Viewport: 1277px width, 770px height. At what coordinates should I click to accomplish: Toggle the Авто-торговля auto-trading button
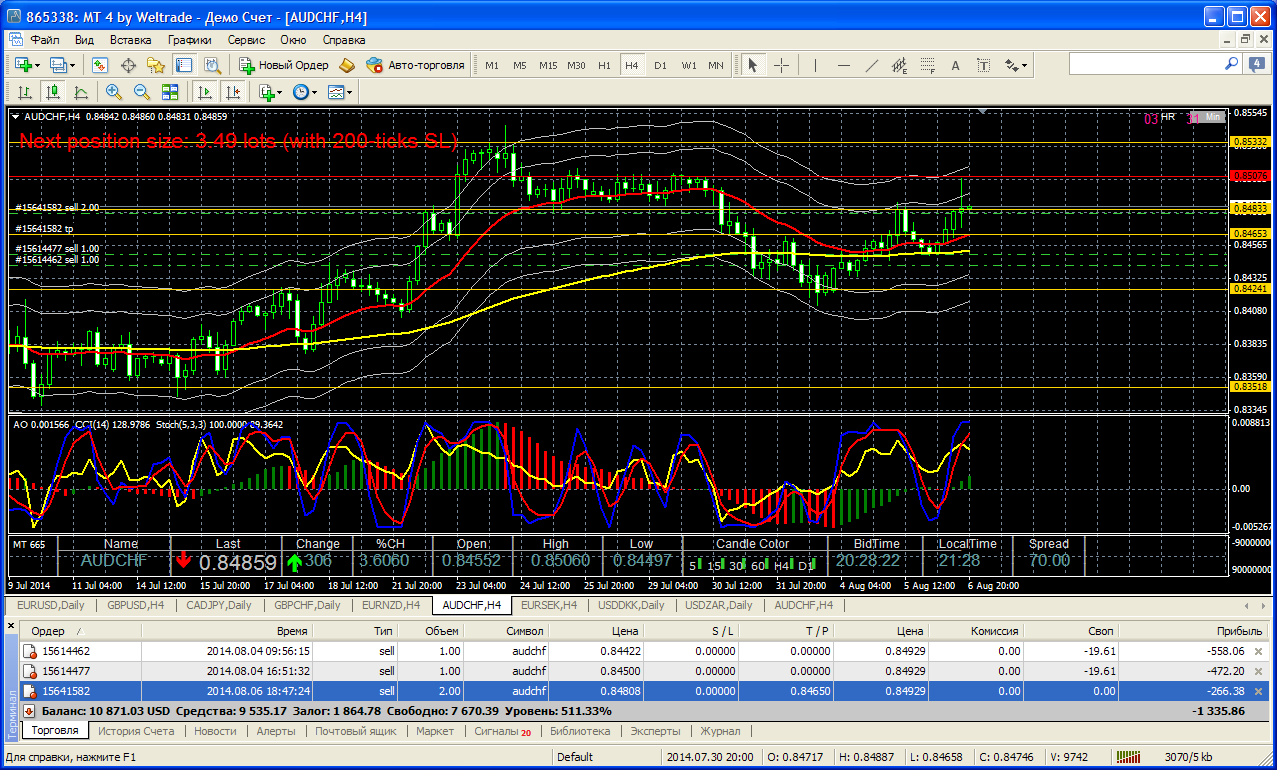[x=415, y=65]
